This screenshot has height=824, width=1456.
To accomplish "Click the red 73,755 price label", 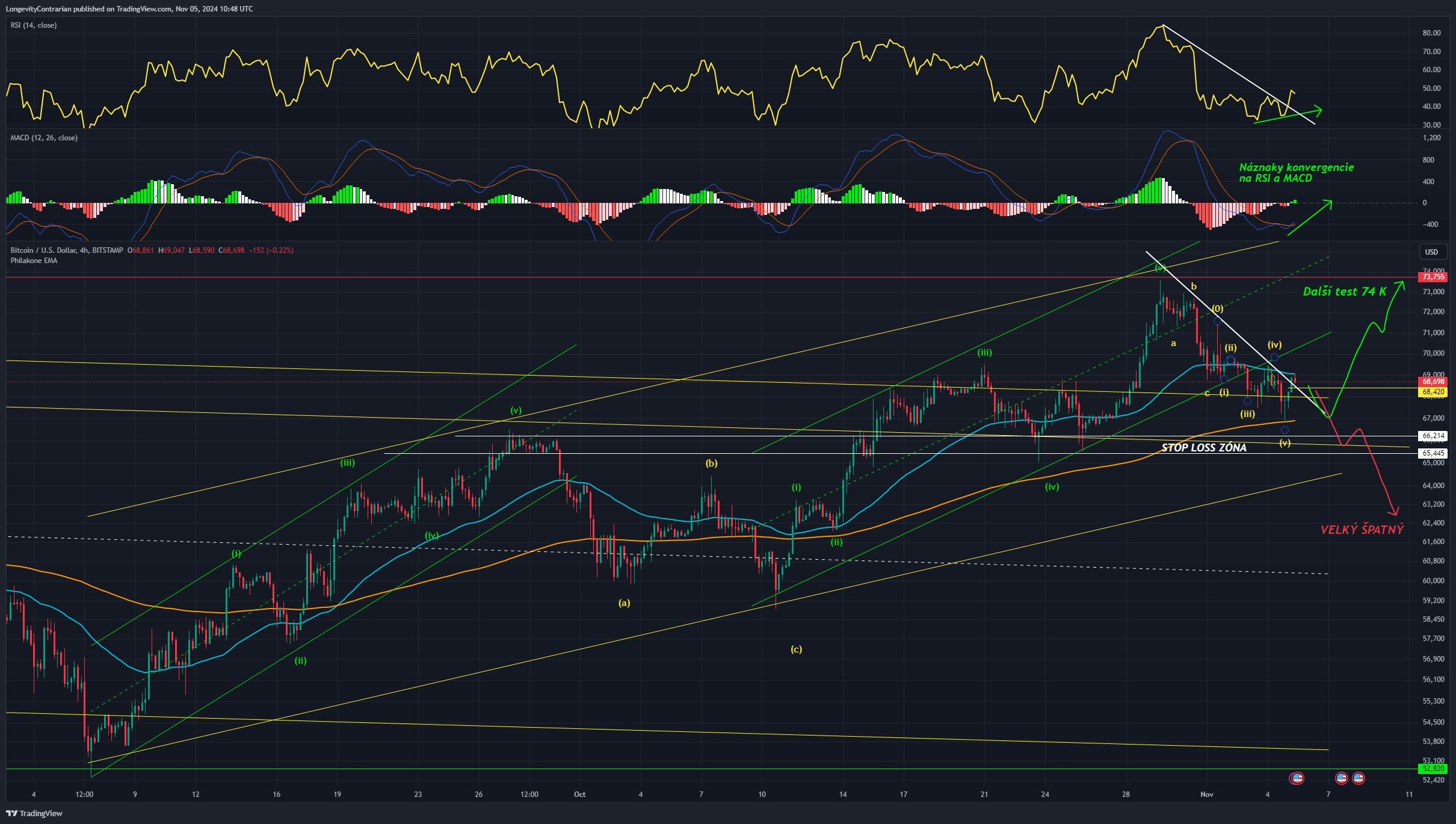I will click(x=1431, y=277).
